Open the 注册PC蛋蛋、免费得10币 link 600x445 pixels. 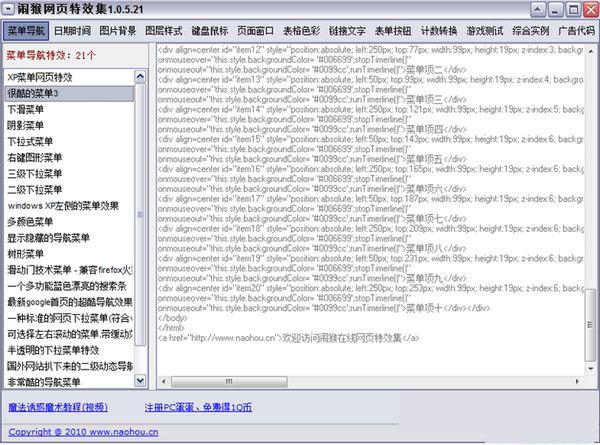(198, 407)
